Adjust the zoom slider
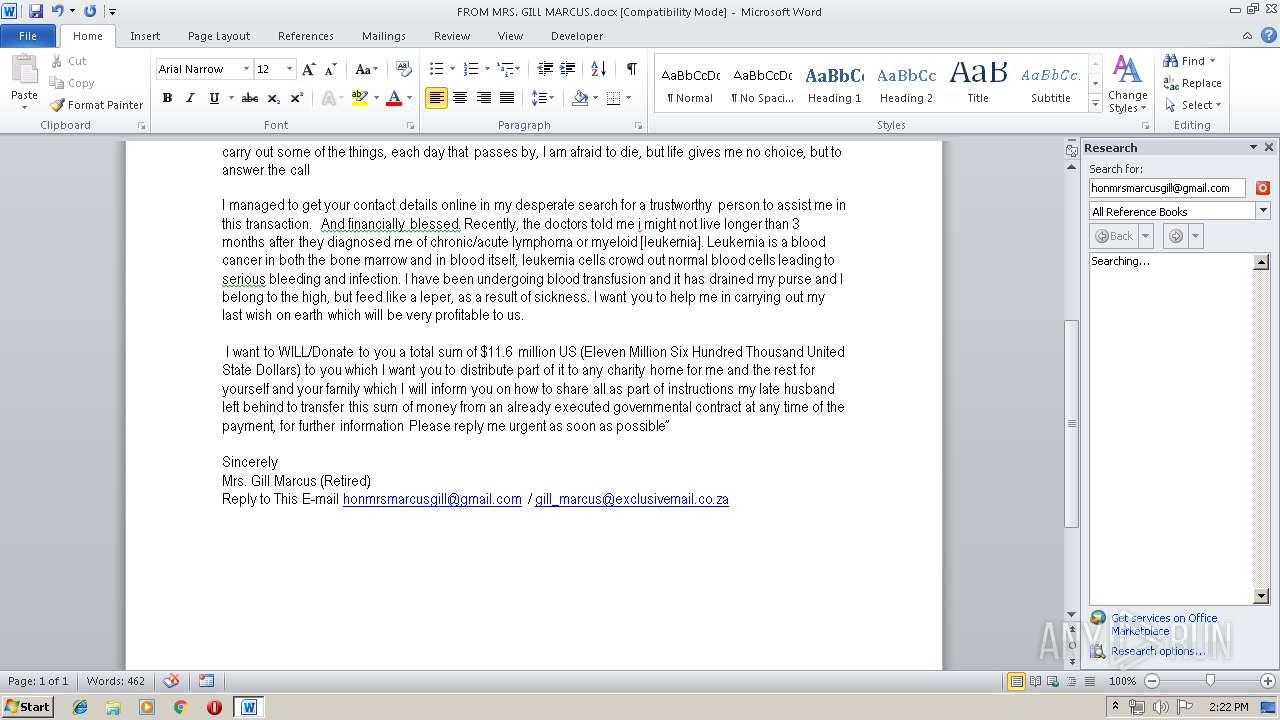The image size is (1280, 720). pos(1210,681)
